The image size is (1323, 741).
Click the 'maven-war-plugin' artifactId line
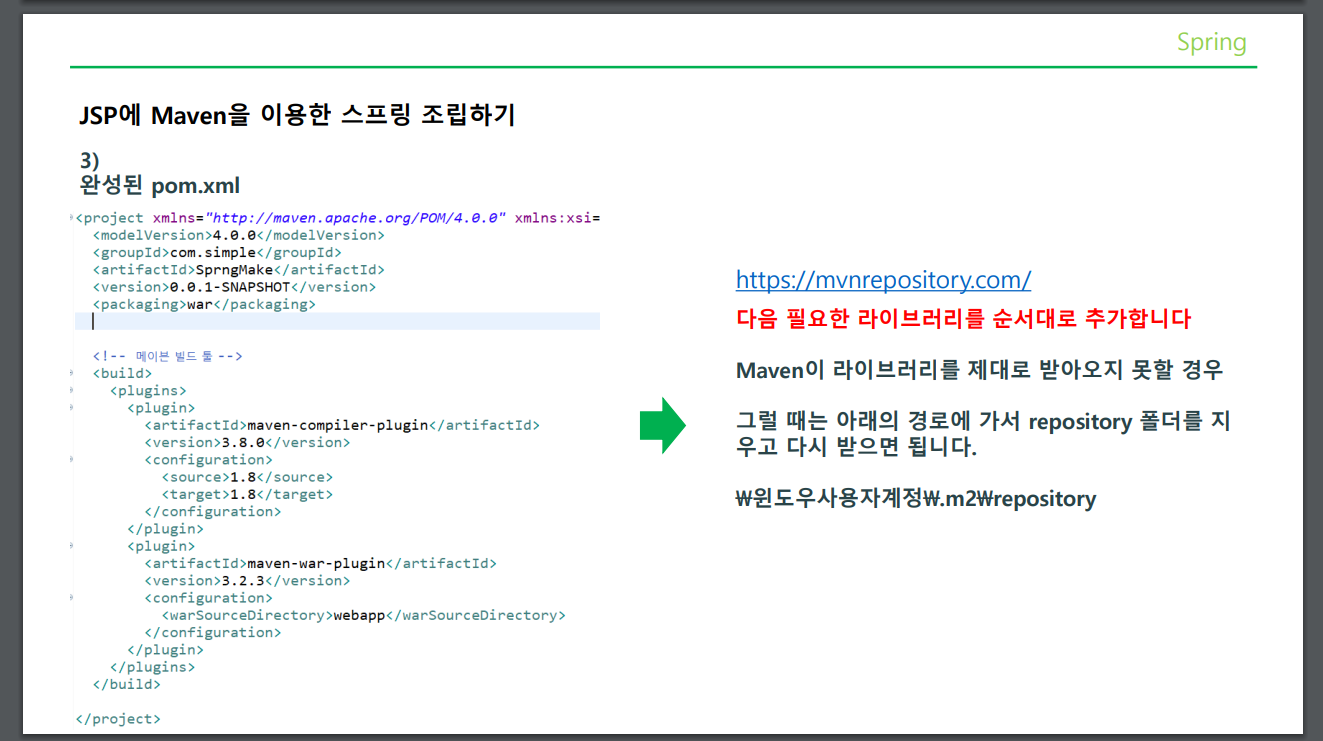(320, 563)
